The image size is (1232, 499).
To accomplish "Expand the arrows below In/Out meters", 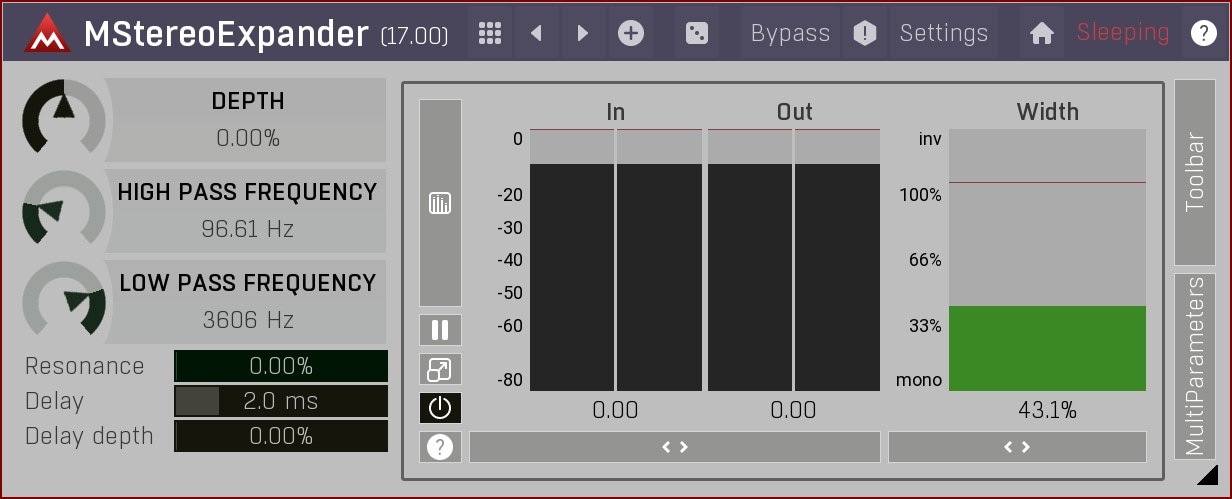I will (x=675, y=447).
